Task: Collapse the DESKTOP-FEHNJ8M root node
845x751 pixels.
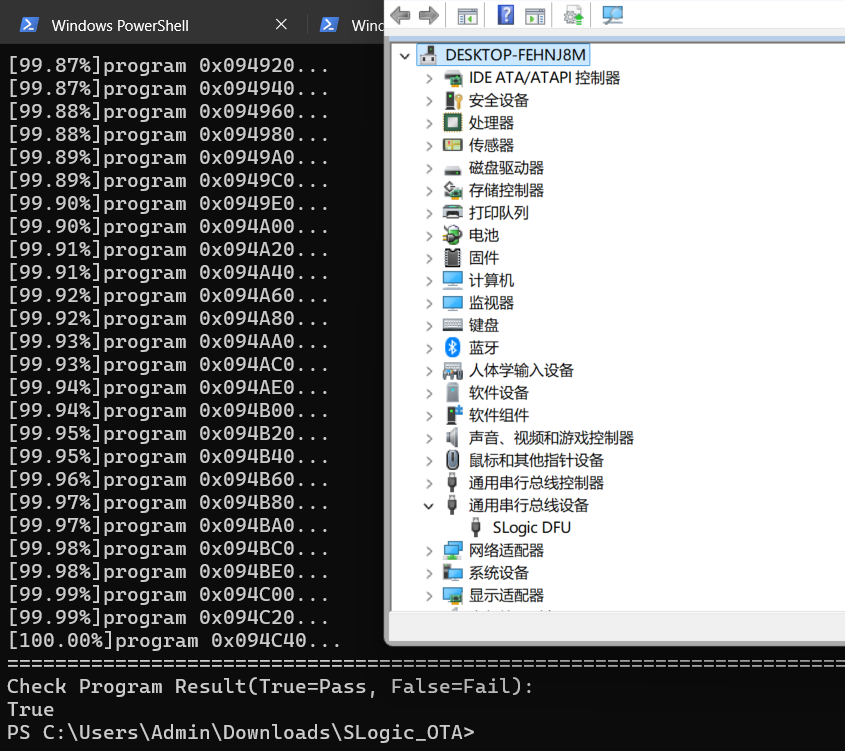Action: coord(405,55)
